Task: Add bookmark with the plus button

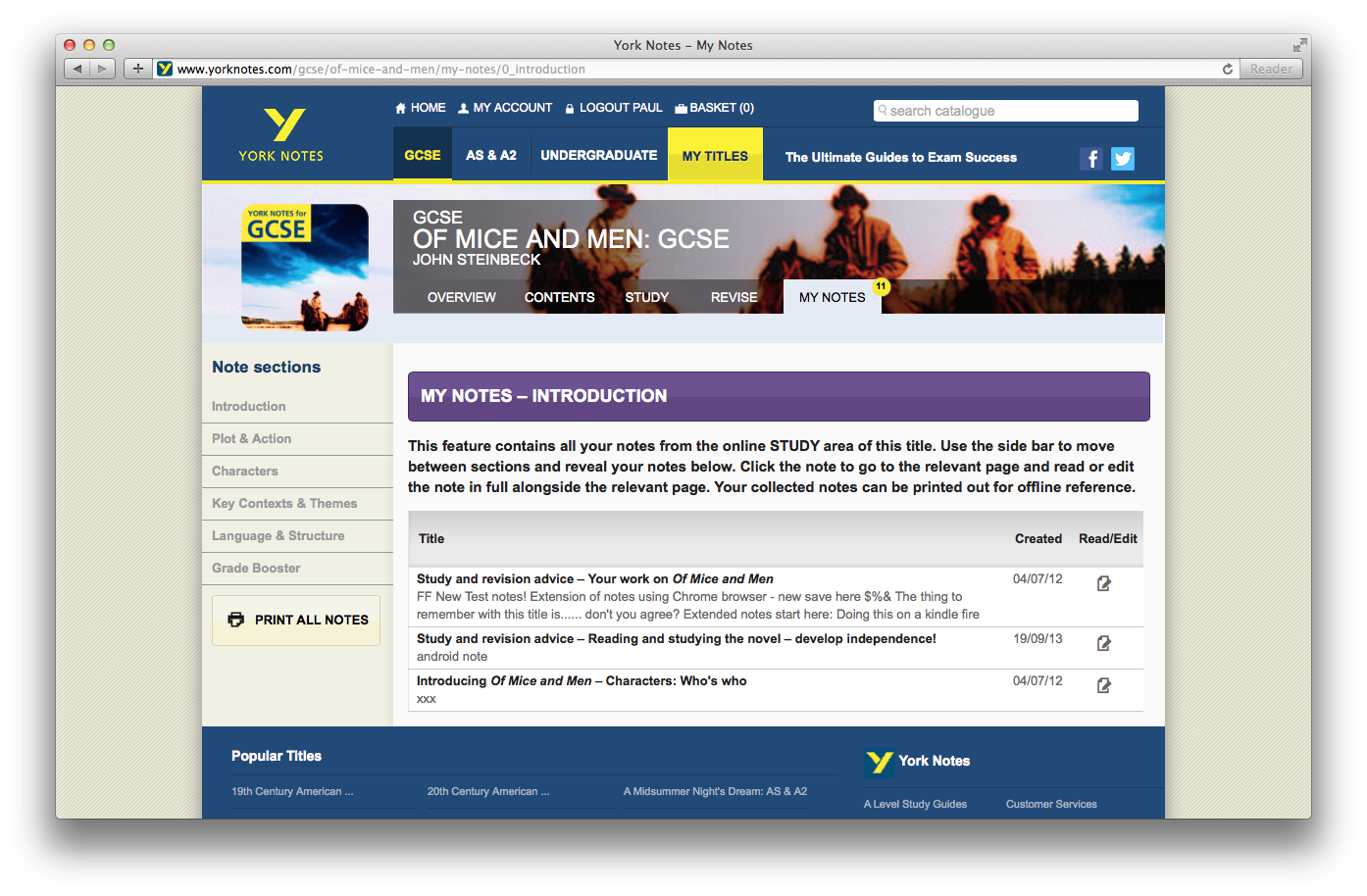Action: pos(138,69)
